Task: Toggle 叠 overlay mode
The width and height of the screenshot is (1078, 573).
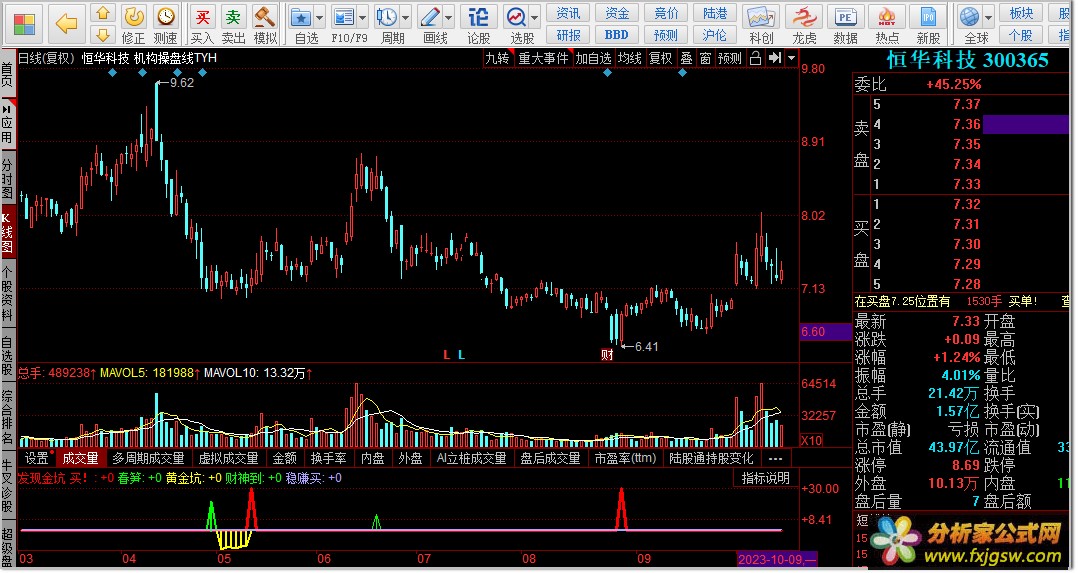Action: (686, 58)
